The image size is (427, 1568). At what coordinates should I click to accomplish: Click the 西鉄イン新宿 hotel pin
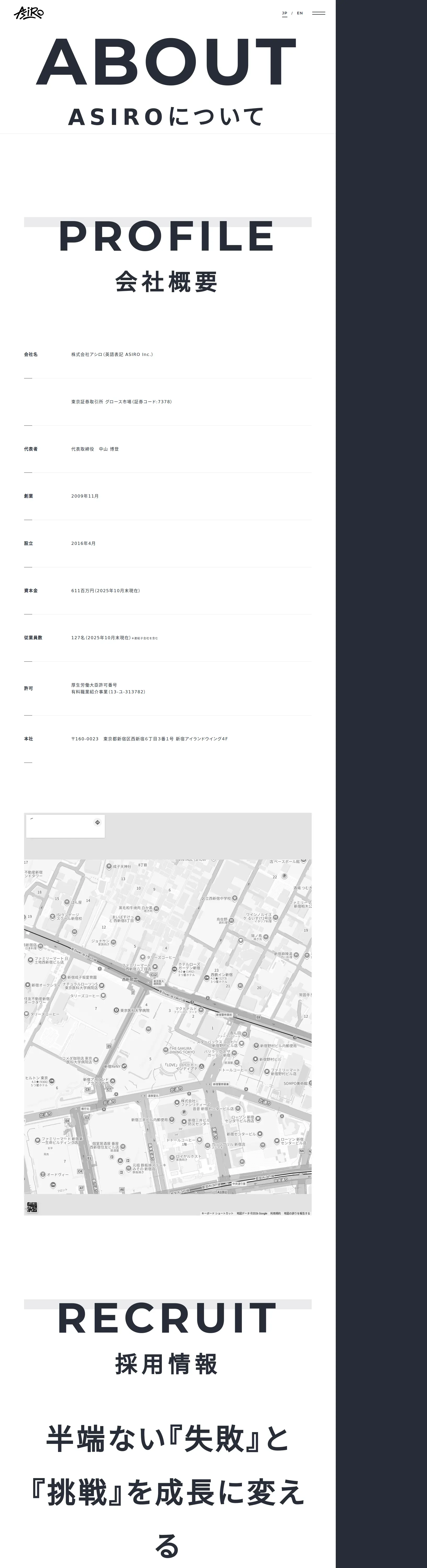[x=207, y=978]
